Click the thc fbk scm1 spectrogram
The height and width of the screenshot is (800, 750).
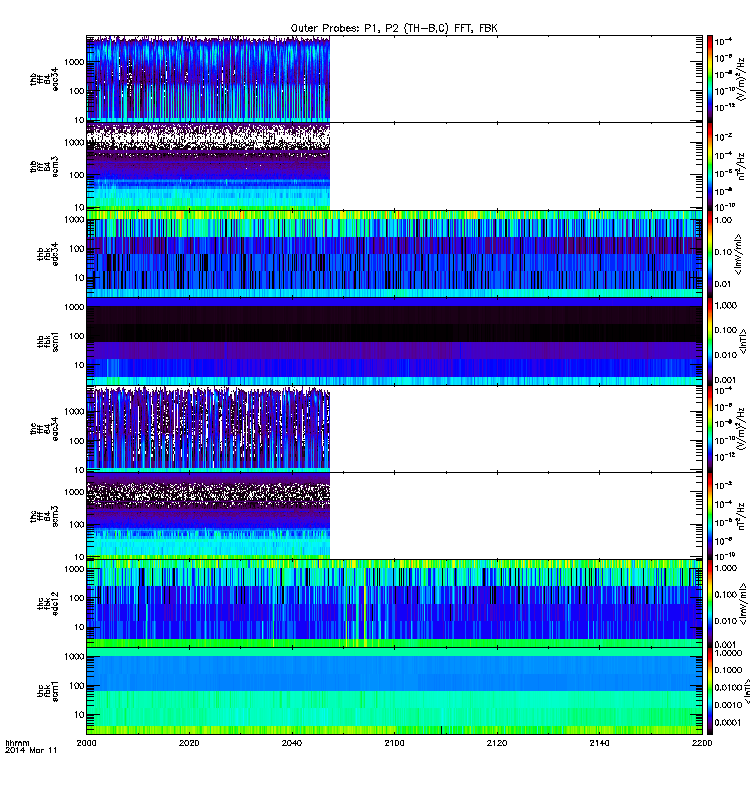point(394,691)
